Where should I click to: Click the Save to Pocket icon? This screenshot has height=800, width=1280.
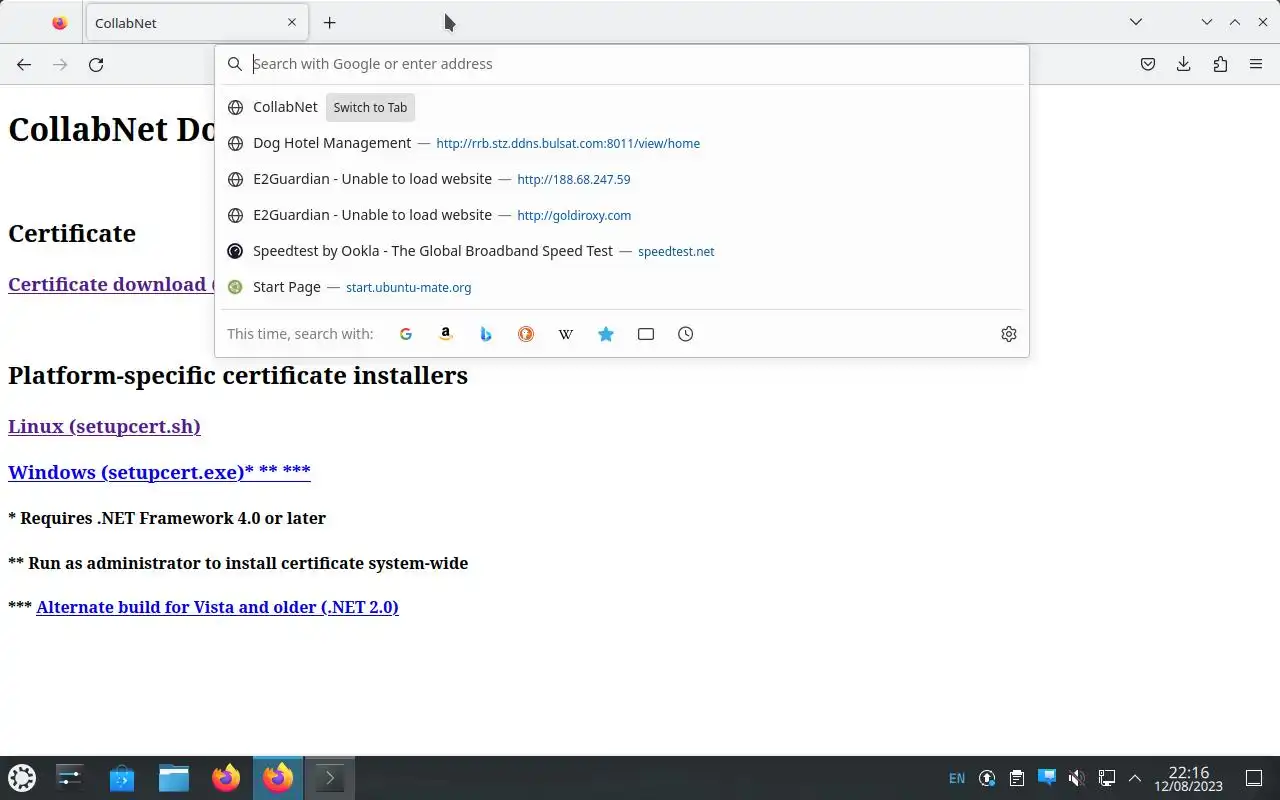1148,64
